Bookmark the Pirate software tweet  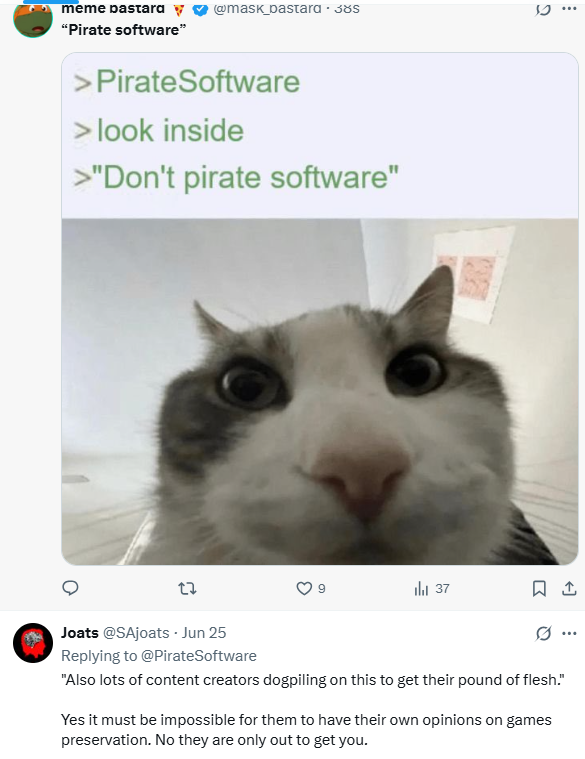click(x=539, y=589)
